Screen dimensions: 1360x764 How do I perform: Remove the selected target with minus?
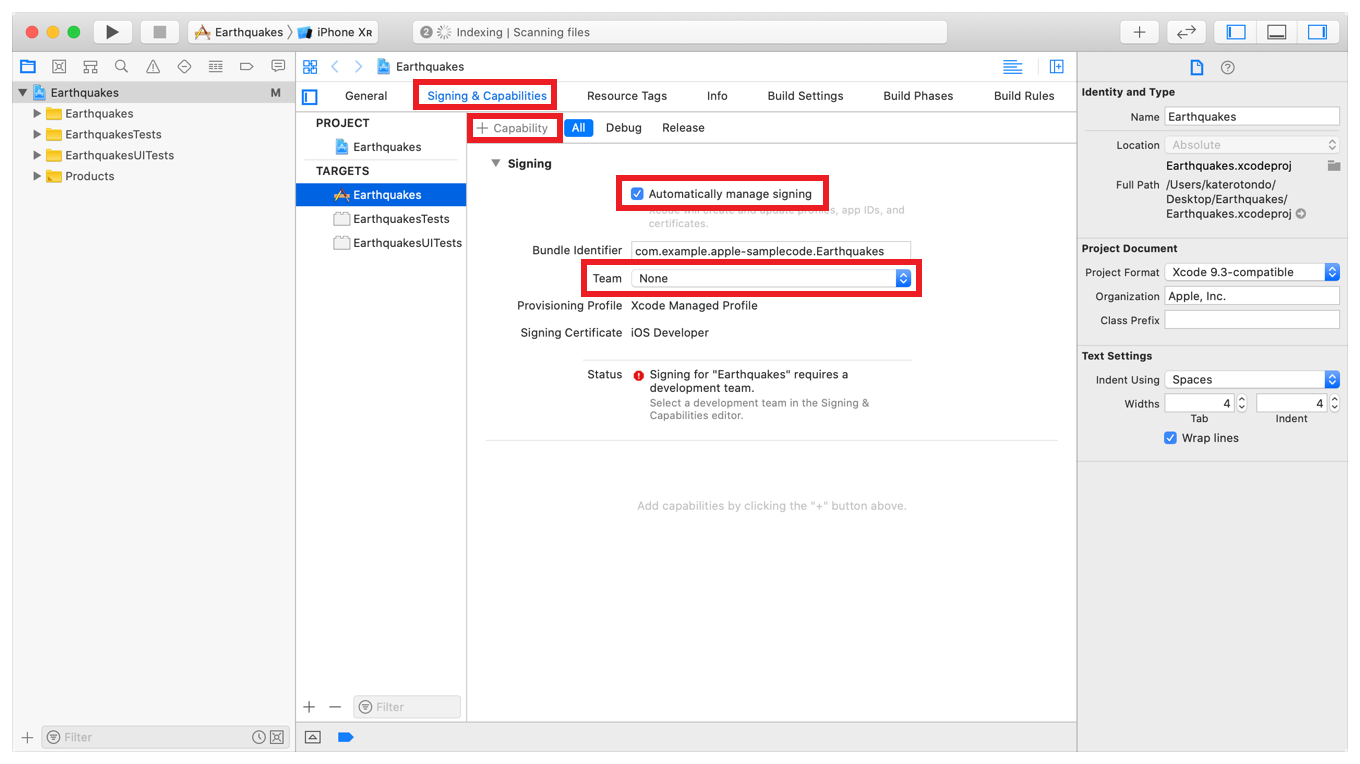(x=335, y=707)
